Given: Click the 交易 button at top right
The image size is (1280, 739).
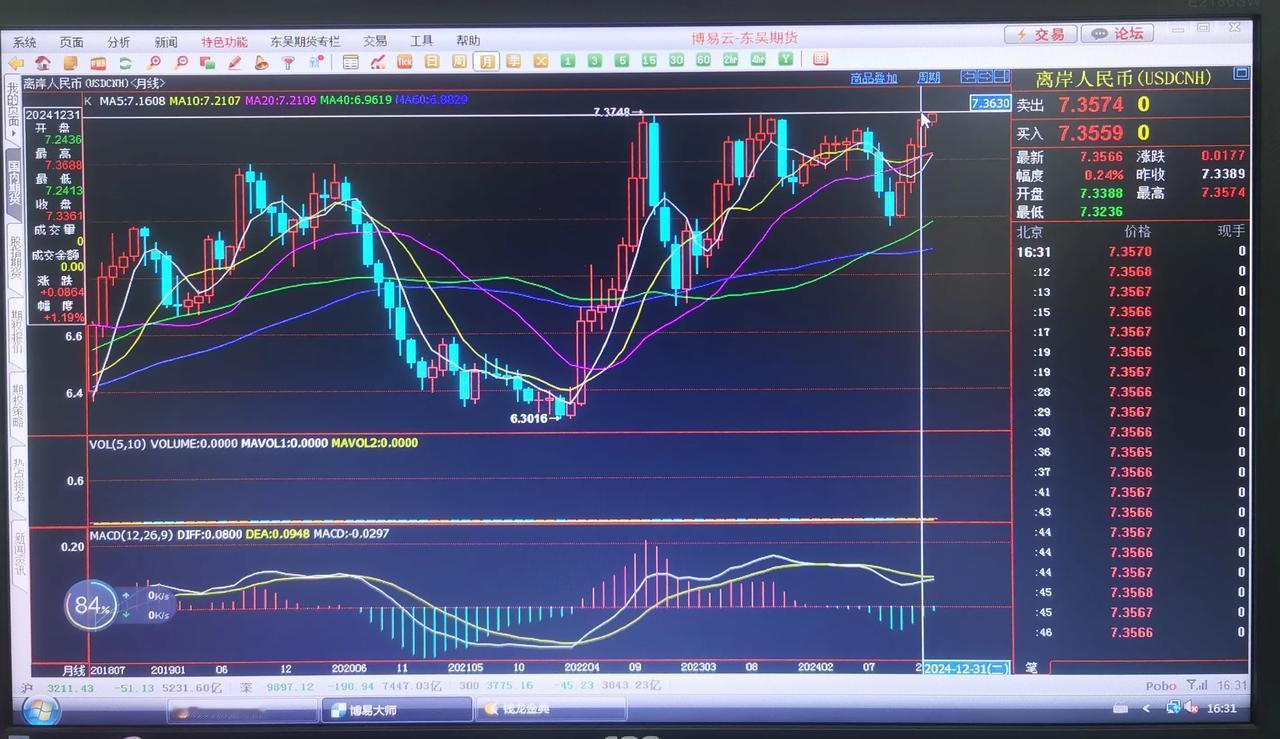Looking at the screenshot, I should click(x=1040, y=34).
